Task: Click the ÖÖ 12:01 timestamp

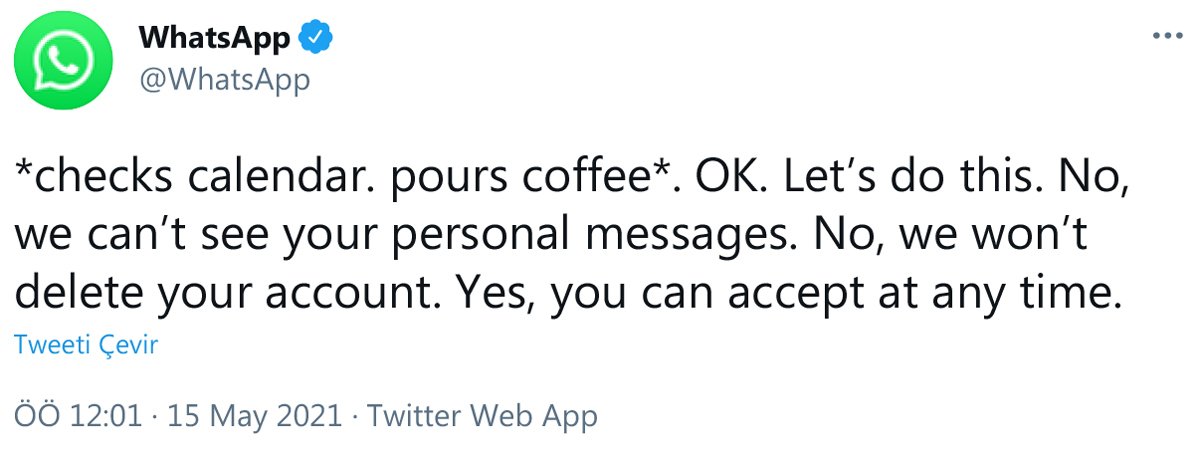Action: [x=78, y=415]
